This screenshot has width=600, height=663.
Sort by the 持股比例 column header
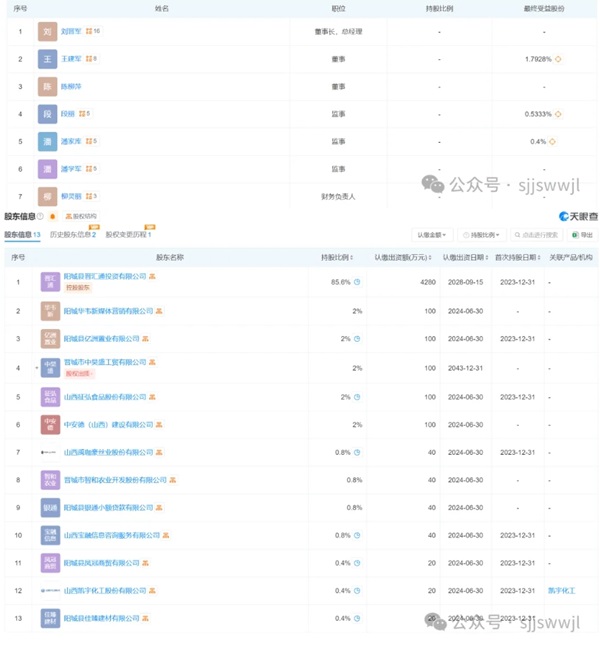point(337,257)
